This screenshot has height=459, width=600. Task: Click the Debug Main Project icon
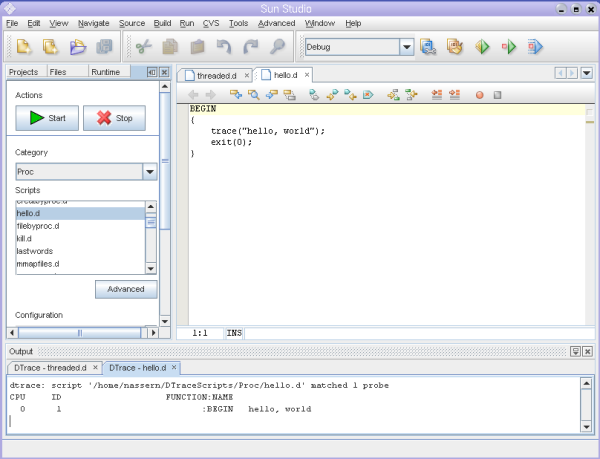click(x=509, y=47)
